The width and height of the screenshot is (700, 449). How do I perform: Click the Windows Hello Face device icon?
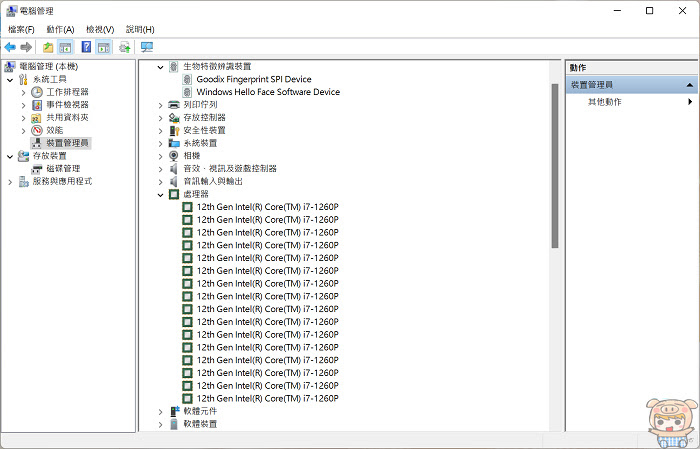coord(188,92)
